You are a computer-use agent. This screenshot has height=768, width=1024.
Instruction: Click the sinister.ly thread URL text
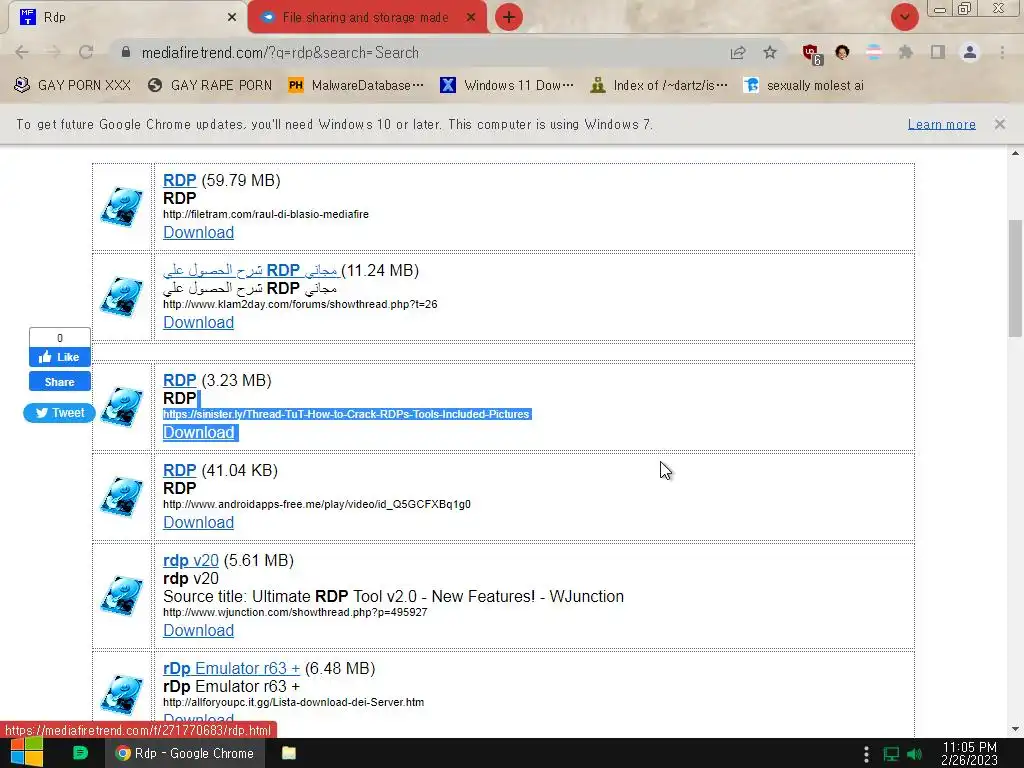point(346,414)
